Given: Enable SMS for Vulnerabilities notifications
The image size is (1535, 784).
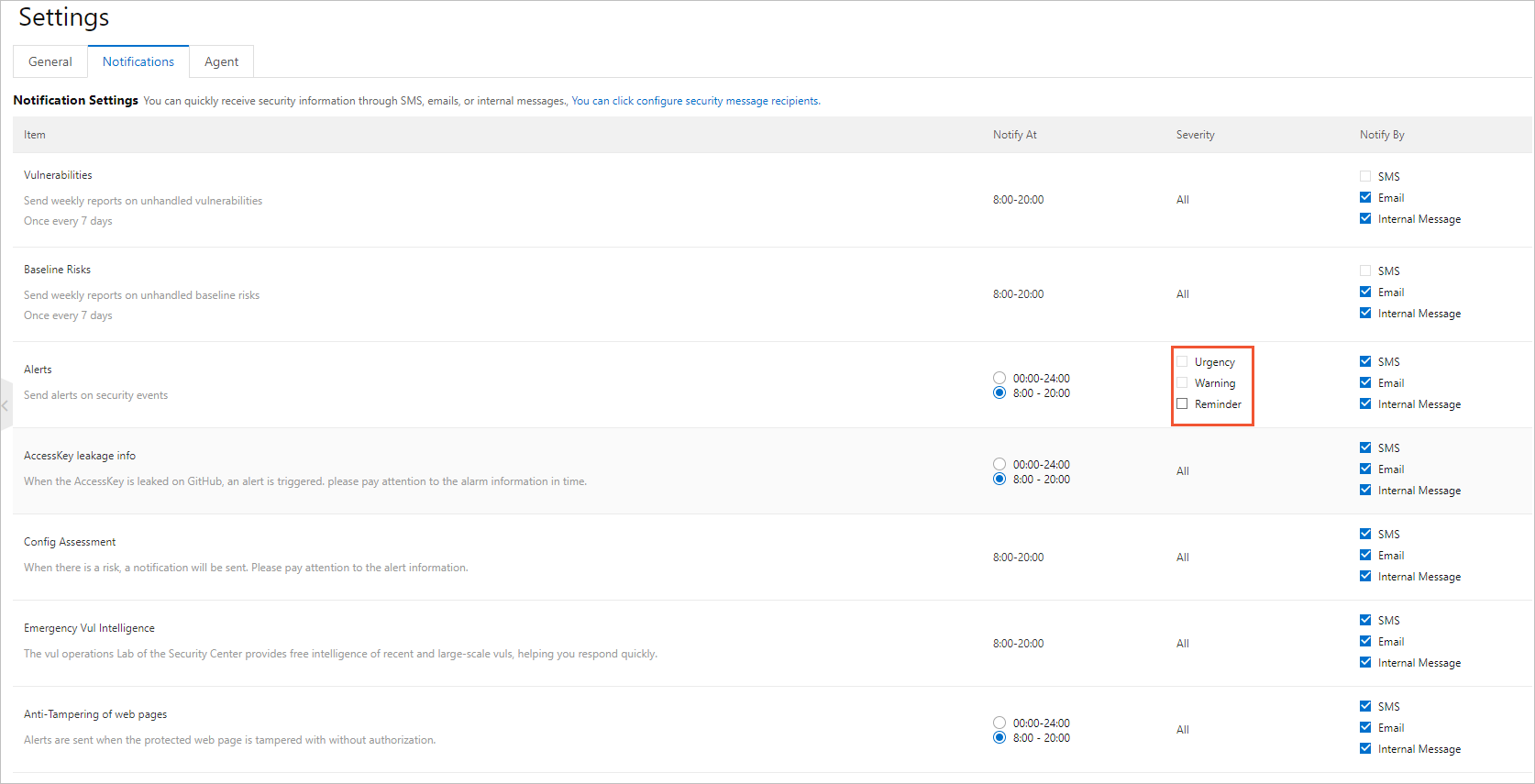Looking at the screenshot, I should (x=1365, y=176).
